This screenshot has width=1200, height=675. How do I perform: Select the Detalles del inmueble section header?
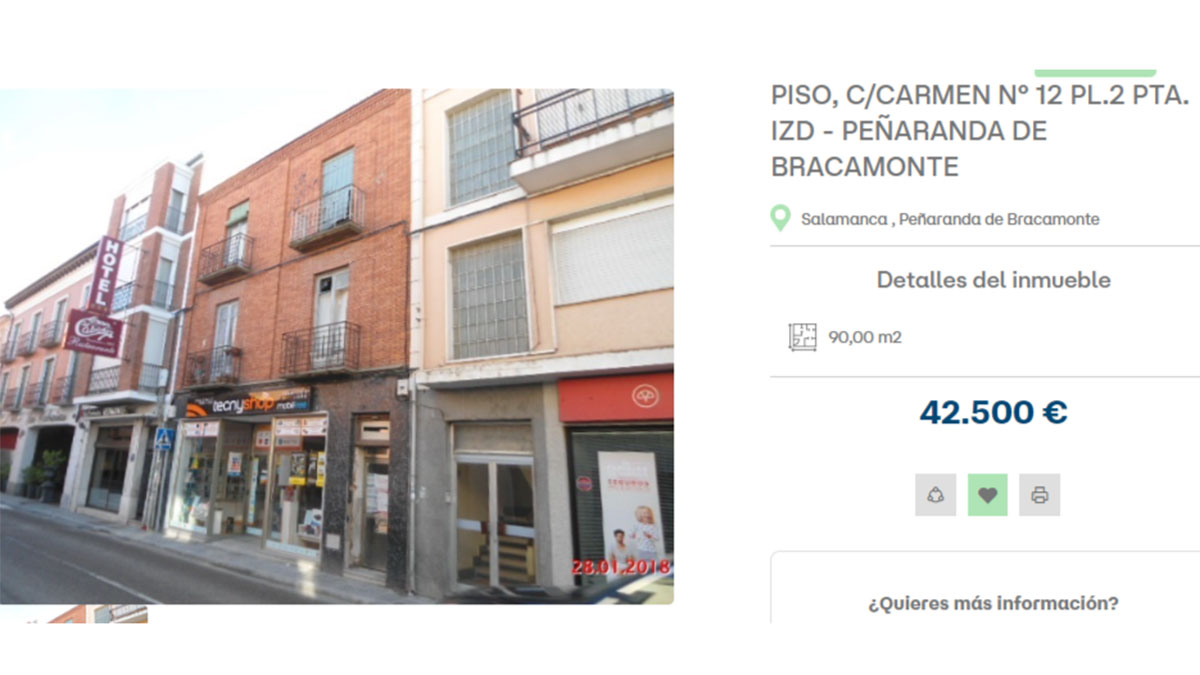coord(994,280)
